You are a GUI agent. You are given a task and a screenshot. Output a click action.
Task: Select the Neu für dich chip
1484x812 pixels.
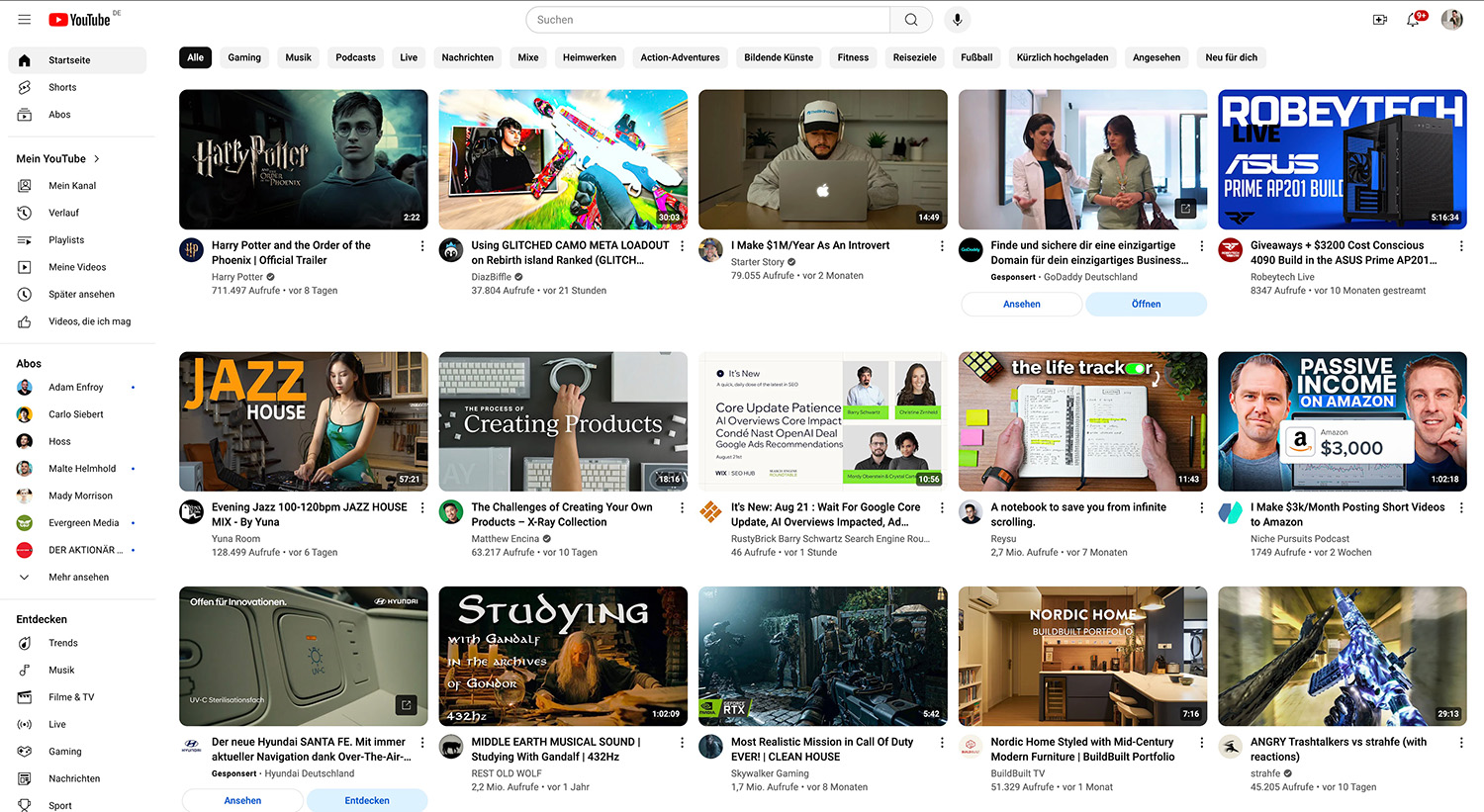pos(1231,57)
